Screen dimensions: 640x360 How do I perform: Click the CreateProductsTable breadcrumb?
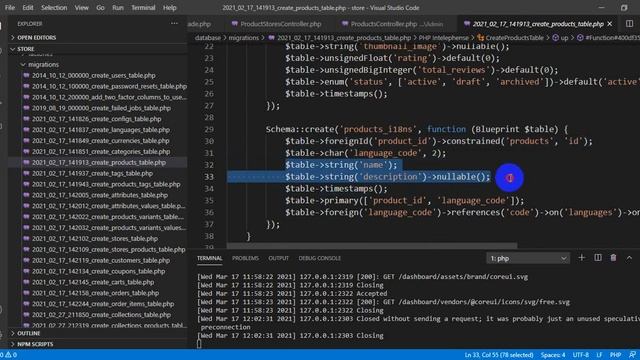(x=511, y=38)
